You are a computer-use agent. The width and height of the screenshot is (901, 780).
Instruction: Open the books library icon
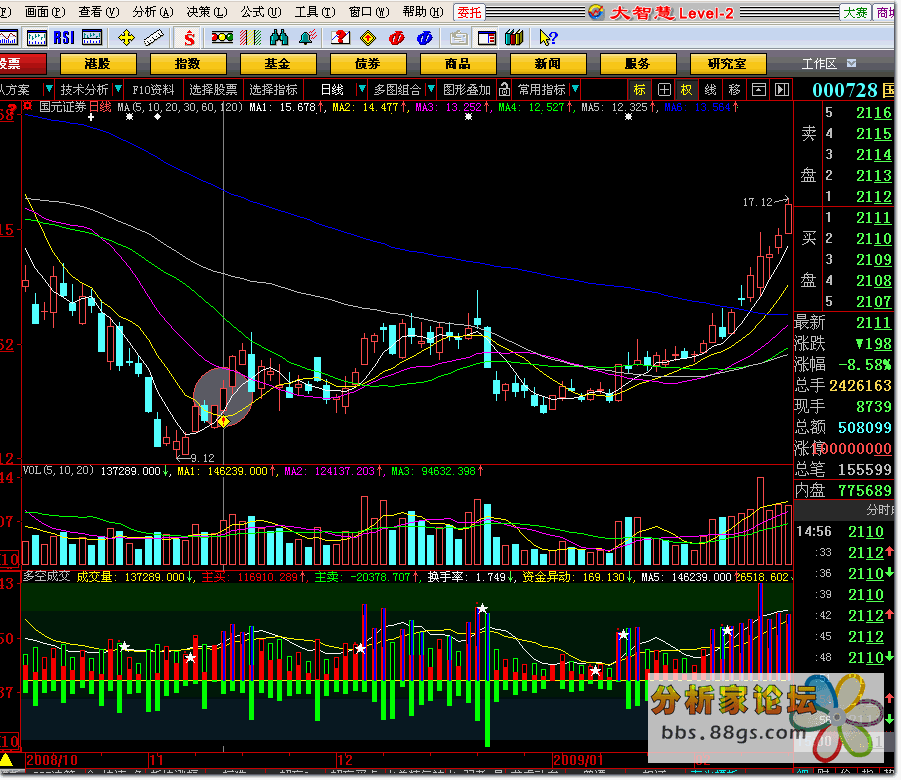pyautogui.click(x=514, y=38)
